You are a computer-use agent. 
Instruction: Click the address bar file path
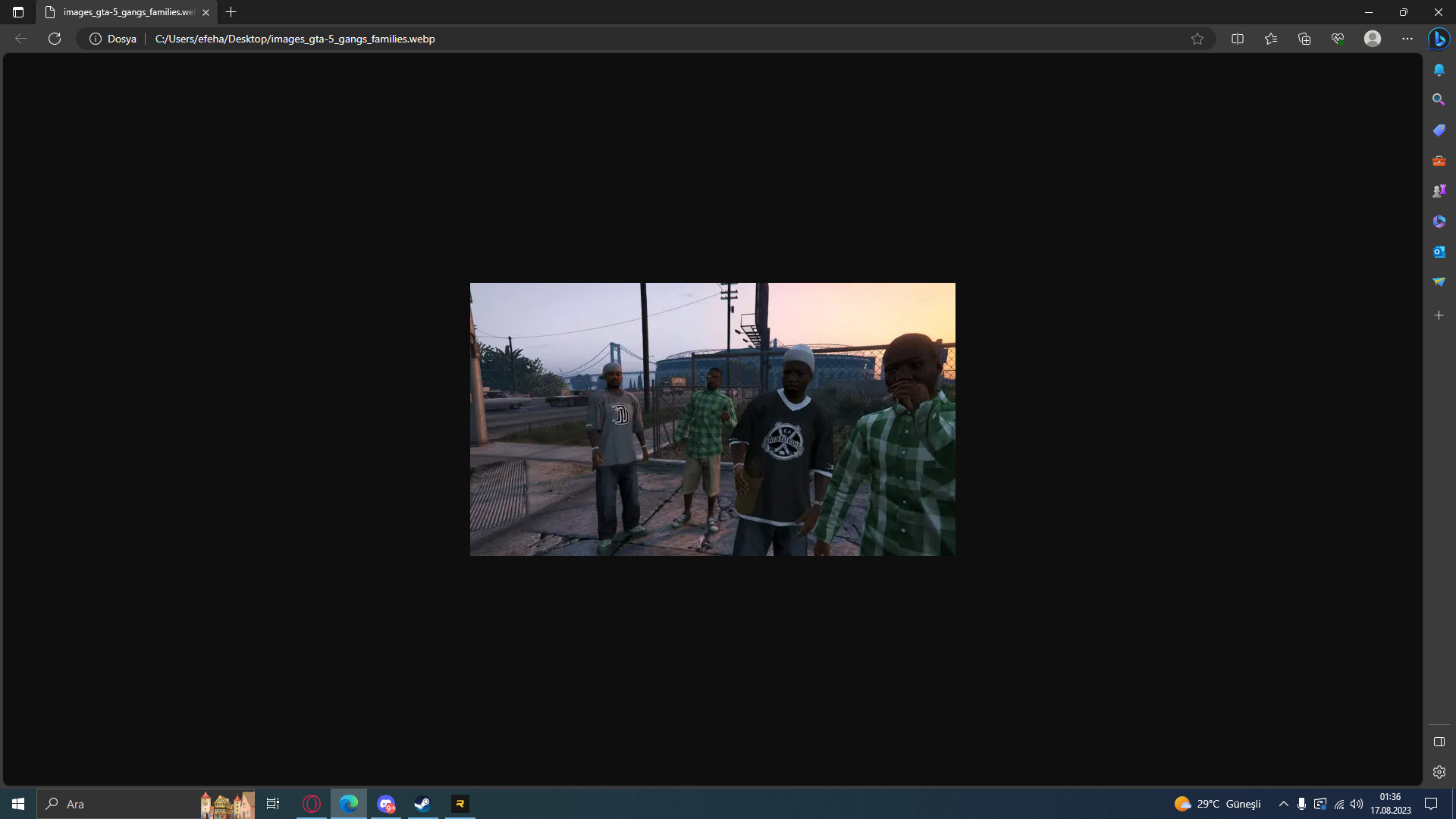[x=295, y=39]
